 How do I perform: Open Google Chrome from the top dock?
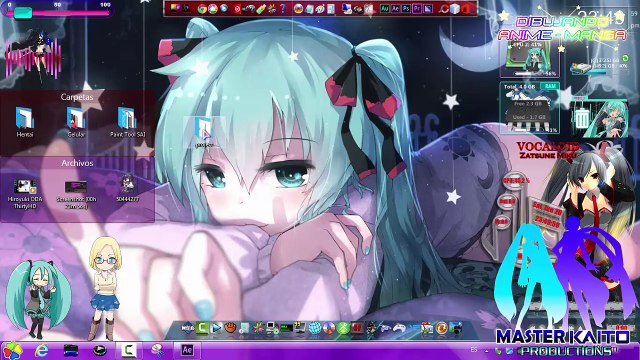[x=202, y=9]
